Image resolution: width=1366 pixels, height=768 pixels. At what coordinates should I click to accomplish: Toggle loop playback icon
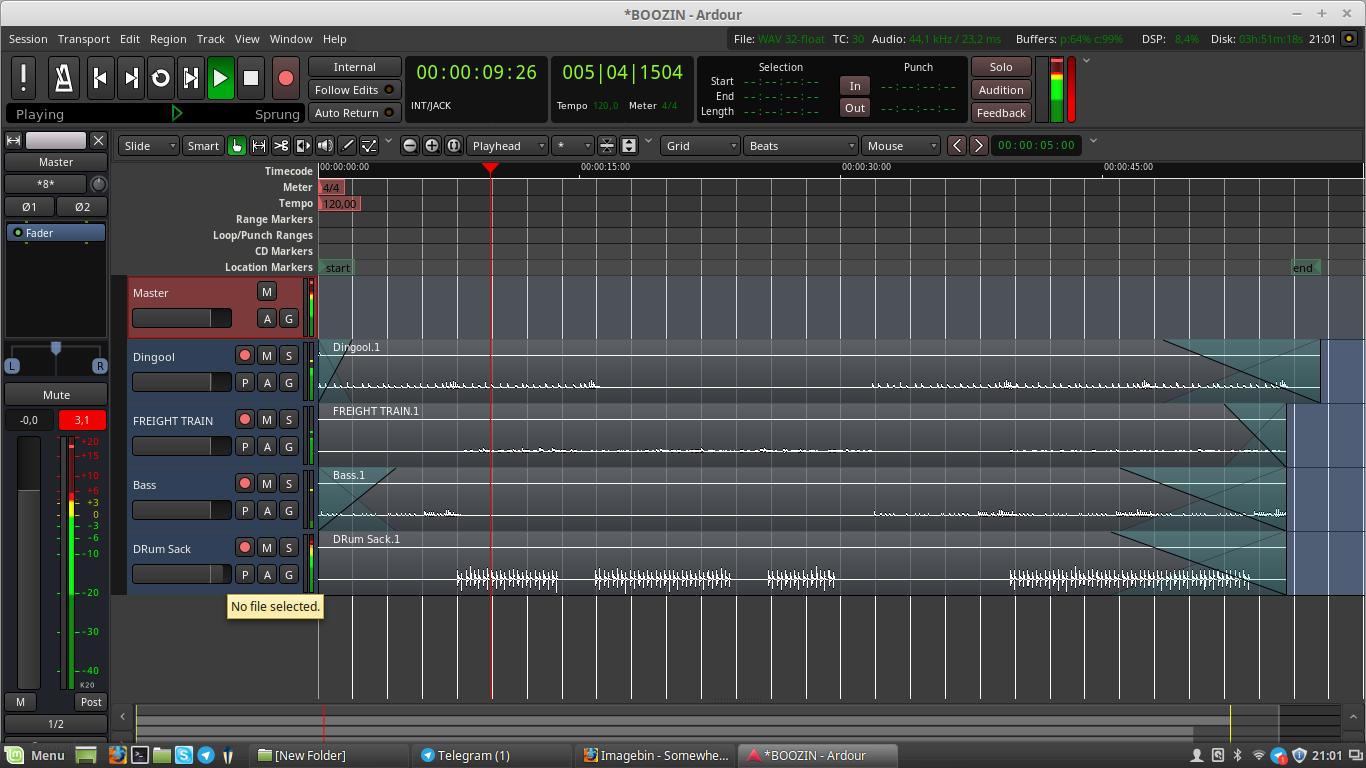(160, 78)
